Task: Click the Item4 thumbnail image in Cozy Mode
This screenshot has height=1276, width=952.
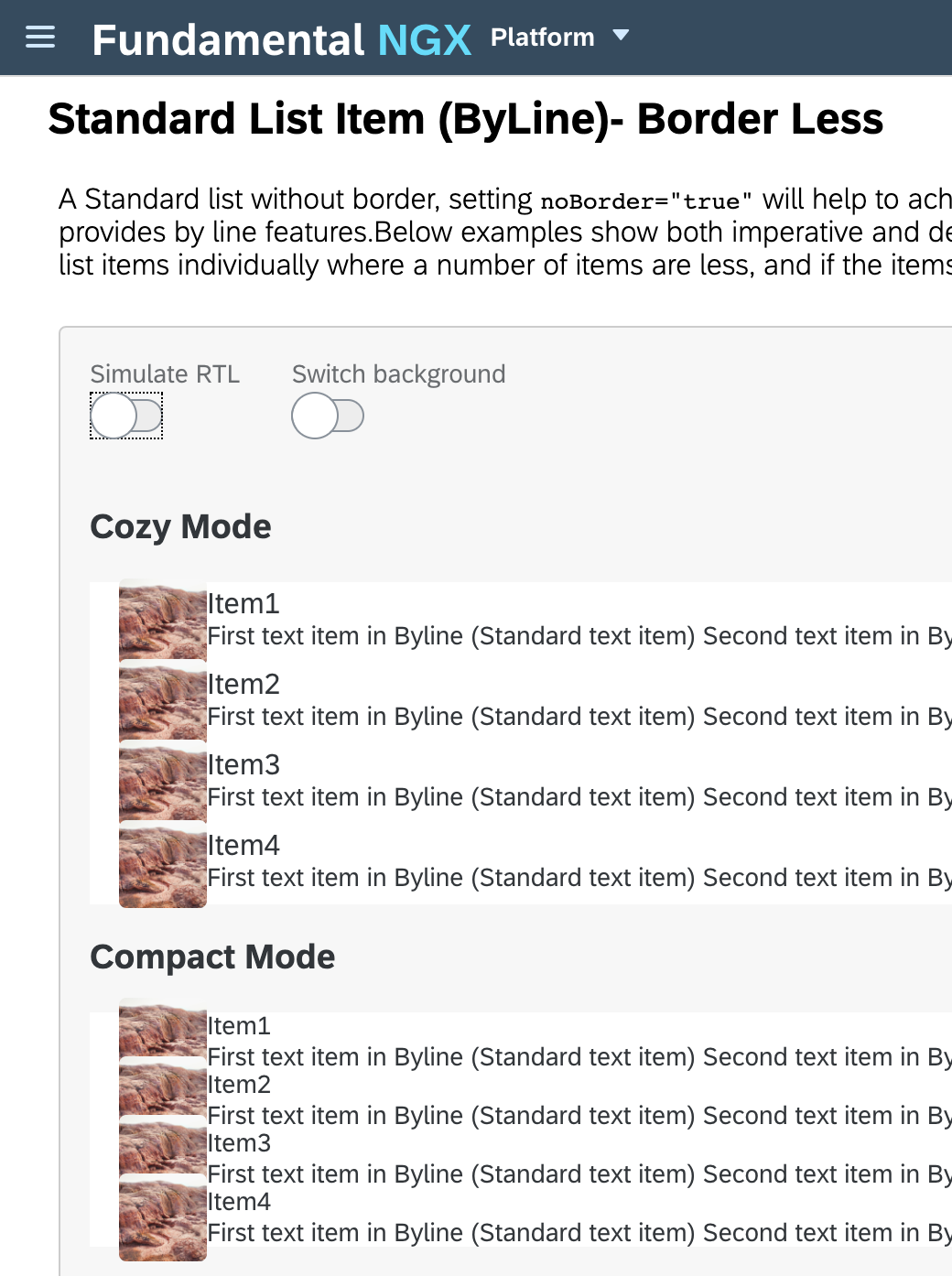Action: click(x=162, y=861)
